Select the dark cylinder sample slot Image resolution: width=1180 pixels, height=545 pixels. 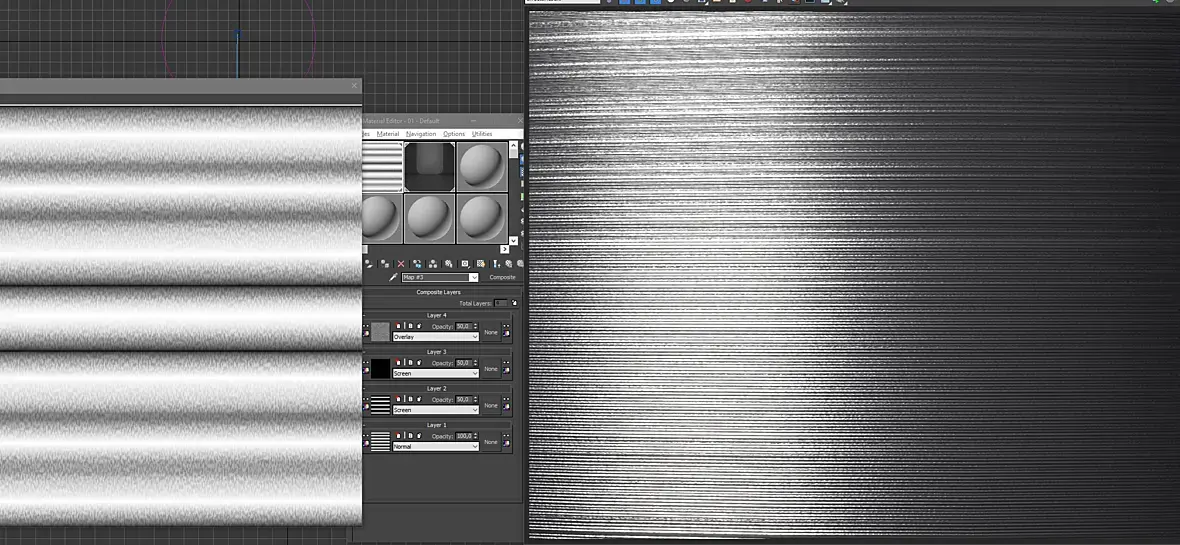430,167
